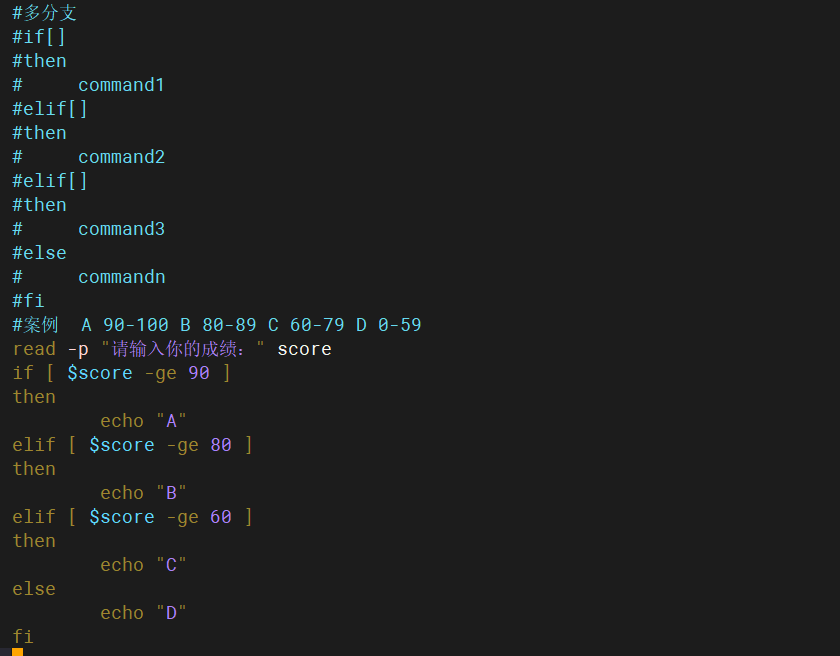Image resolution: width=840 pixels, height=656 pixels.
Task: Click the number 80 in the elif condition
Action: (221, 444)
